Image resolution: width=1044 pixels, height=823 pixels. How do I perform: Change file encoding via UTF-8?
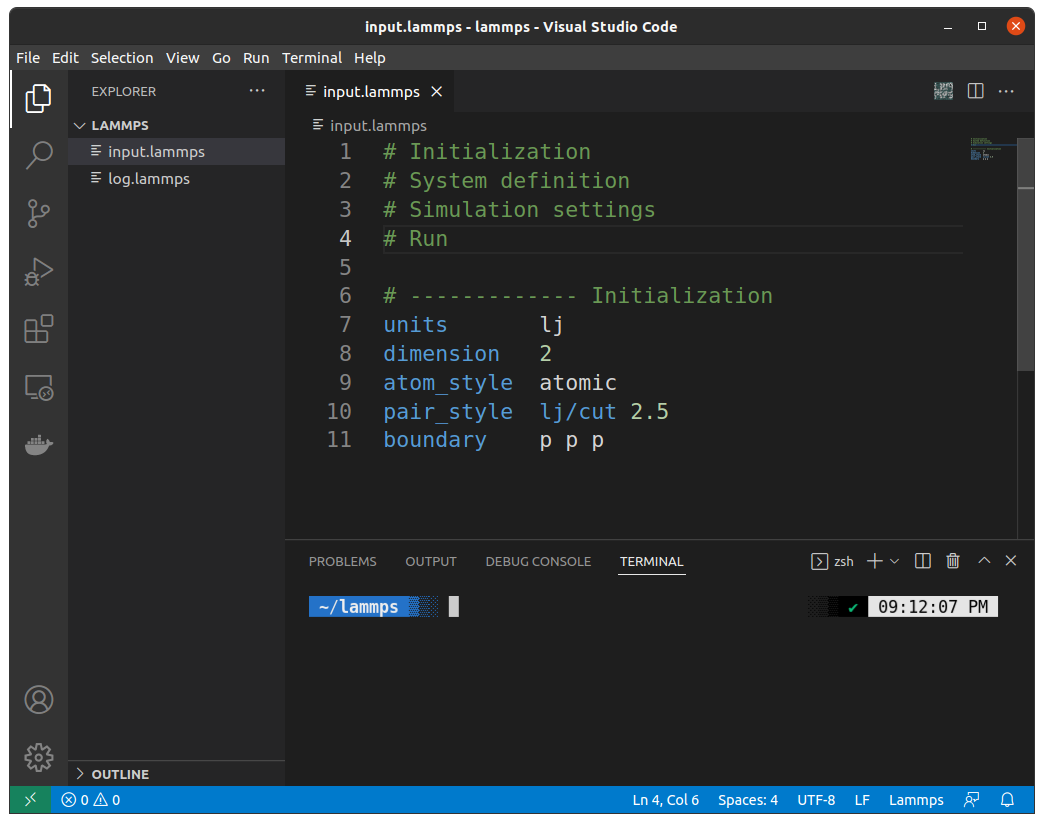816,800
